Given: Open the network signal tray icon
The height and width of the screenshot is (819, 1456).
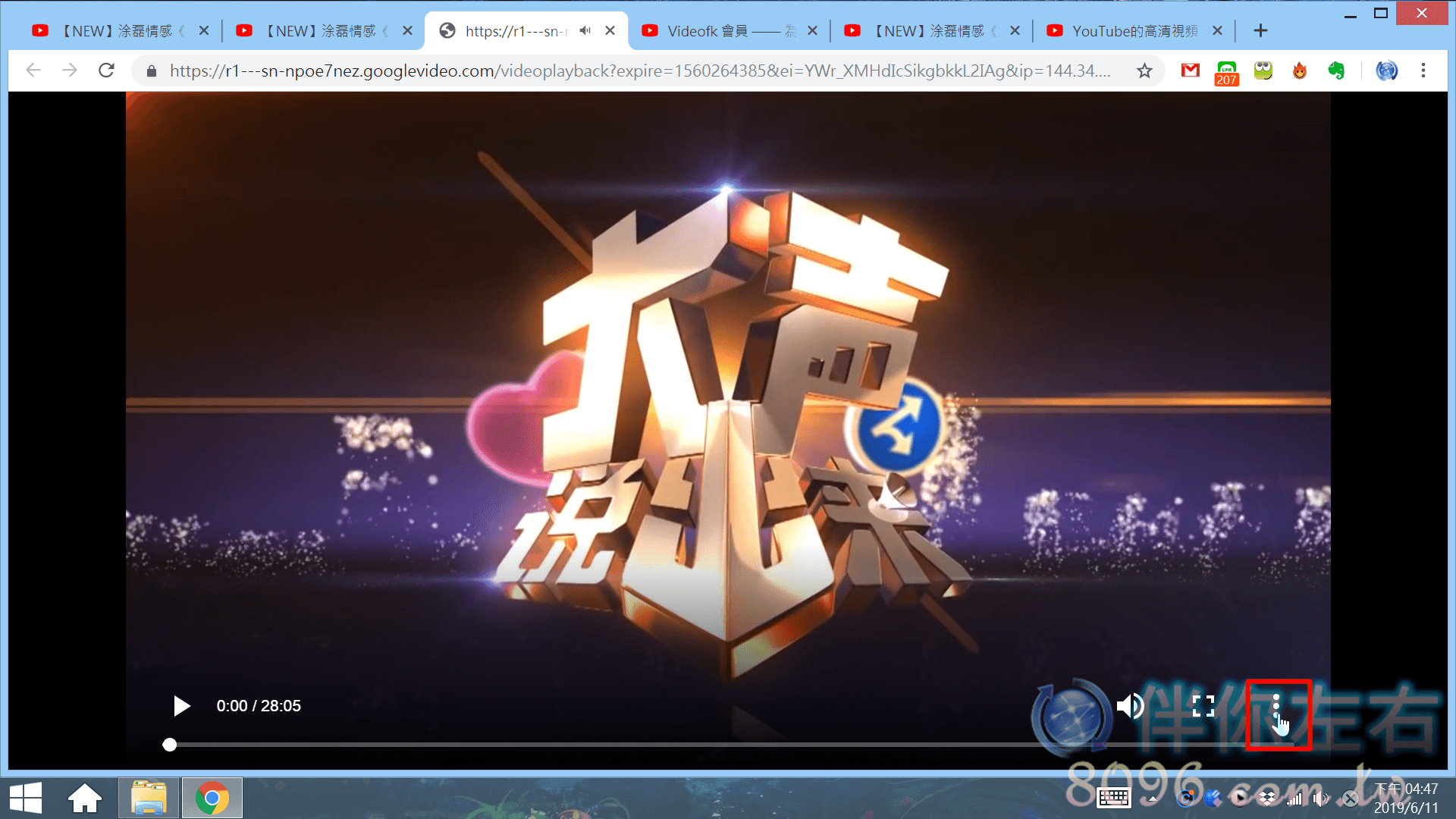Looking at the screenshot, I should [1294, 799].
